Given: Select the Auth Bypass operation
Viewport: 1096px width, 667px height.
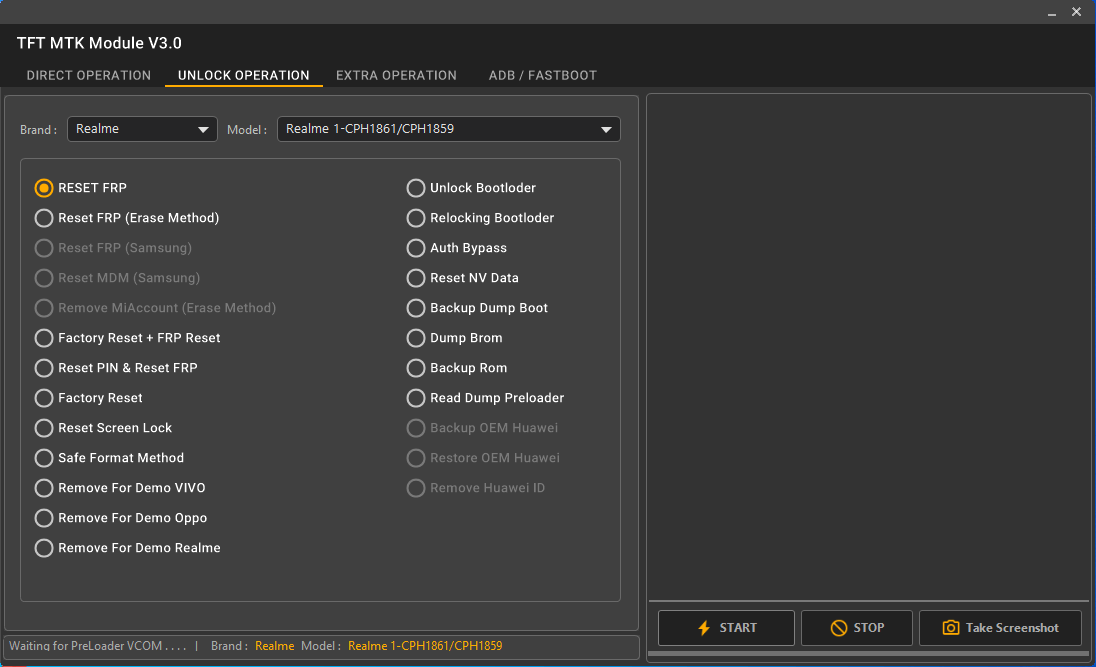Looking at the screenshot, I should tap(415, 247).
